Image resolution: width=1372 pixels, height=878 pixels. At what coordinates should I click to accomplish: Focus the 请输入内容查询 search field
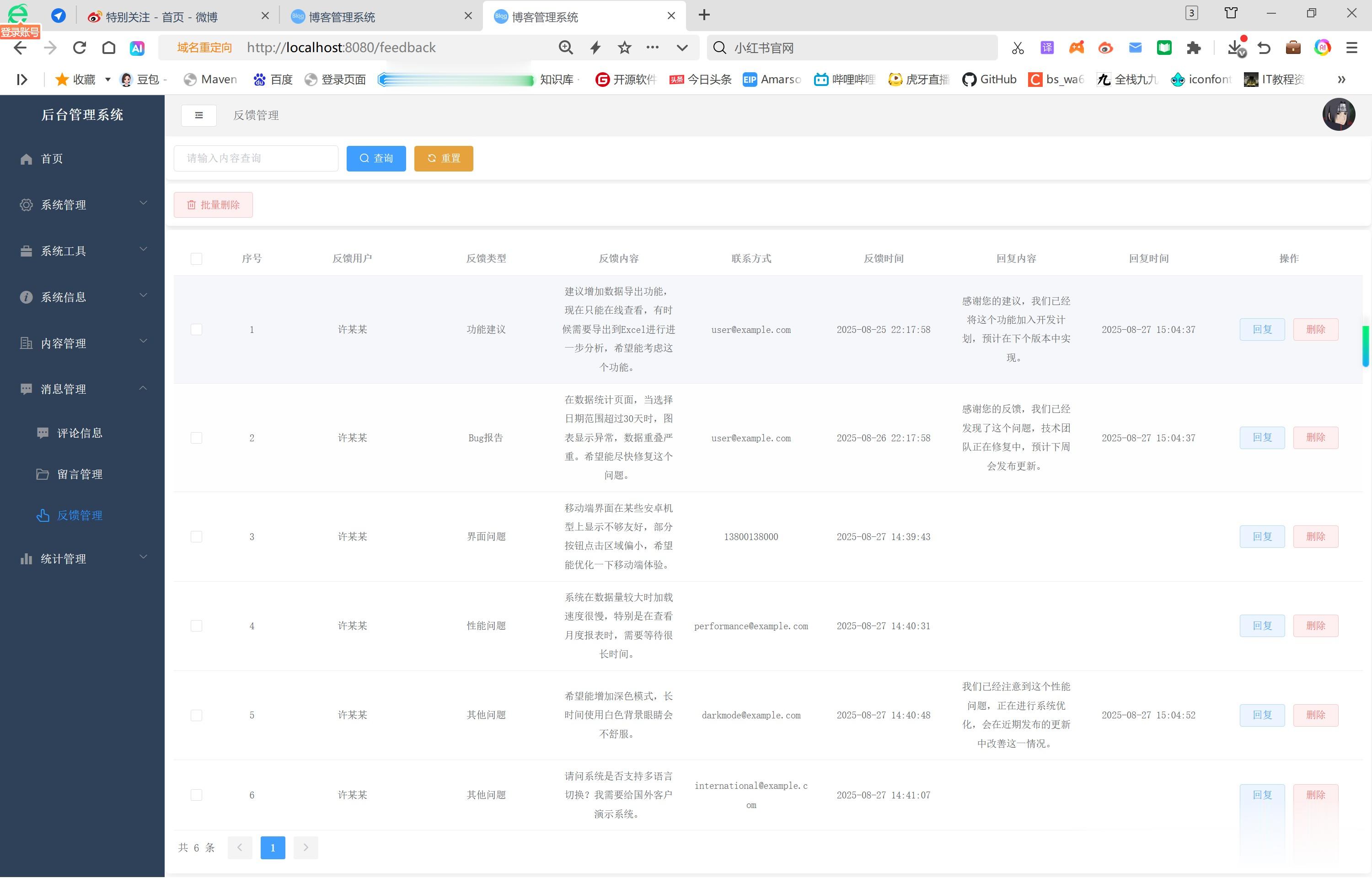pyautogui.click(x=255, y=159)
